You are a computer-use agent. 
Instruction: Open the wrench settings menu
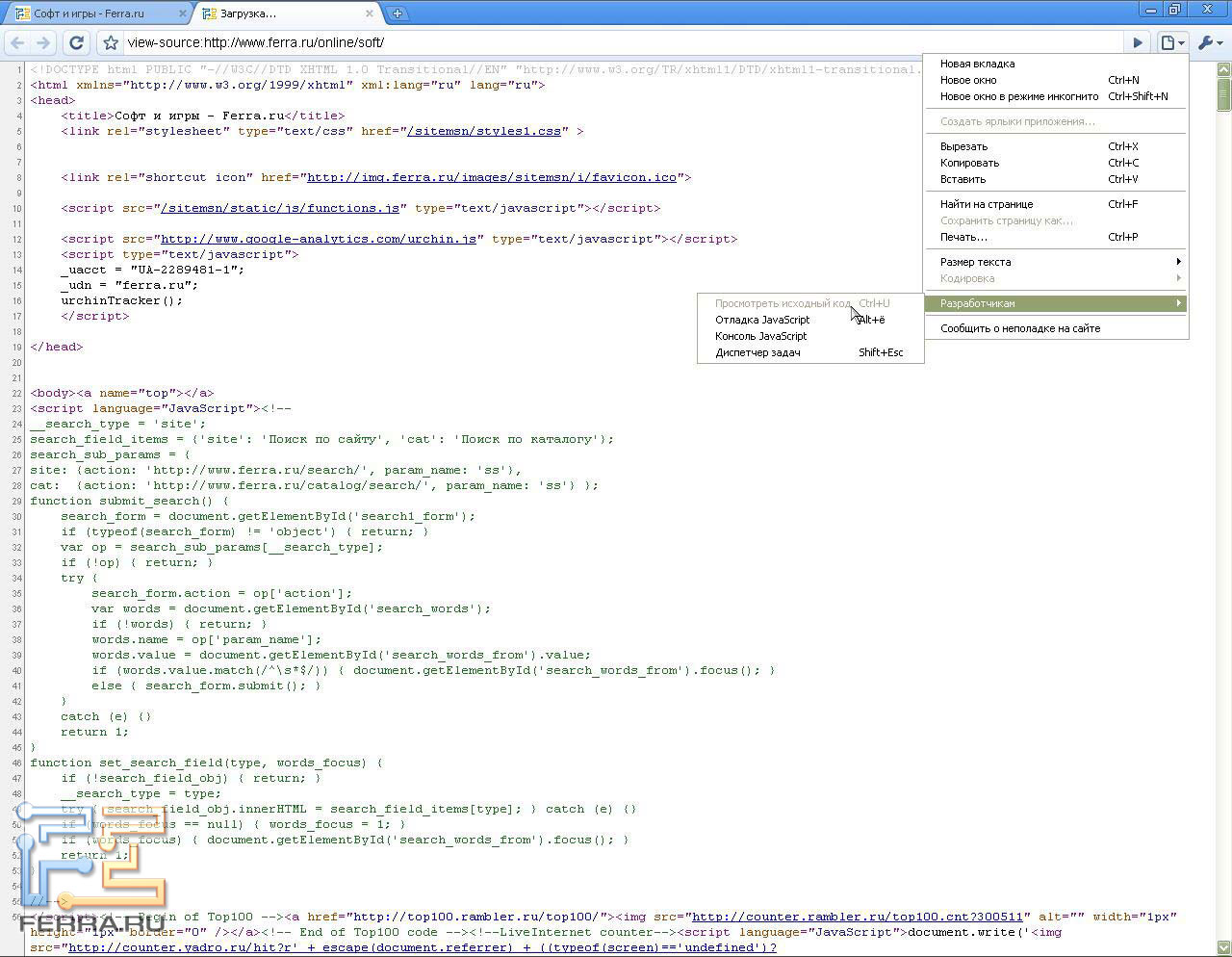(x=1209, y=42)
